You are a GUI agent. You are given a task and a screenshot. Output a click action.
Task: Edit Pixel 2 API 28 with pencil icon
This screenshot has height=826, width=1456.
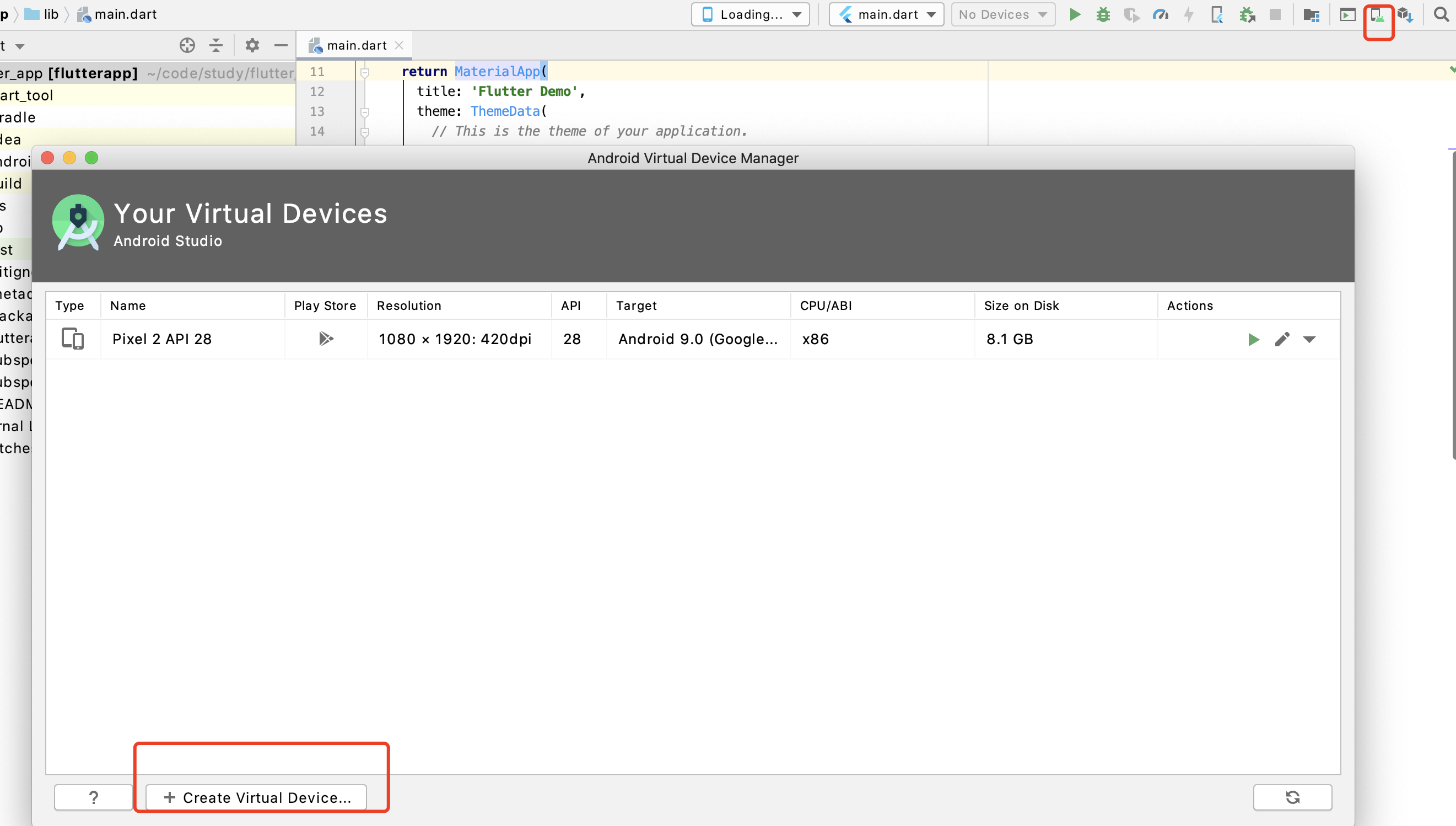(x=1282, y=339)
